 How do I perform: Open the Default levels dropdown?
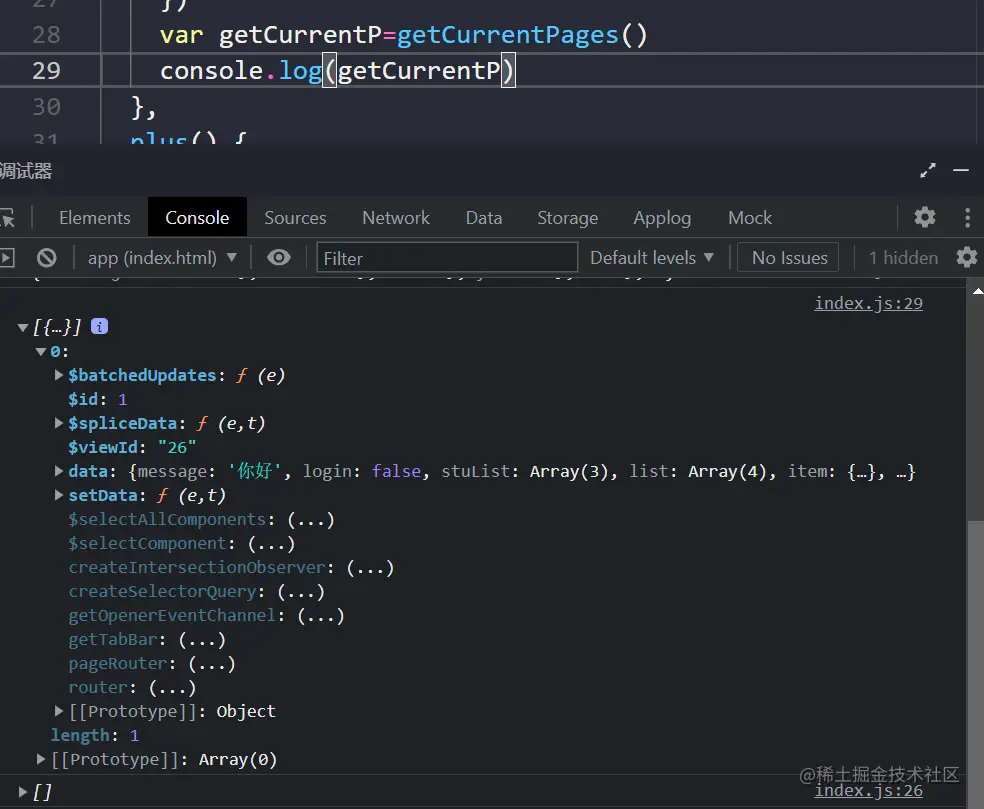[651, 258]
